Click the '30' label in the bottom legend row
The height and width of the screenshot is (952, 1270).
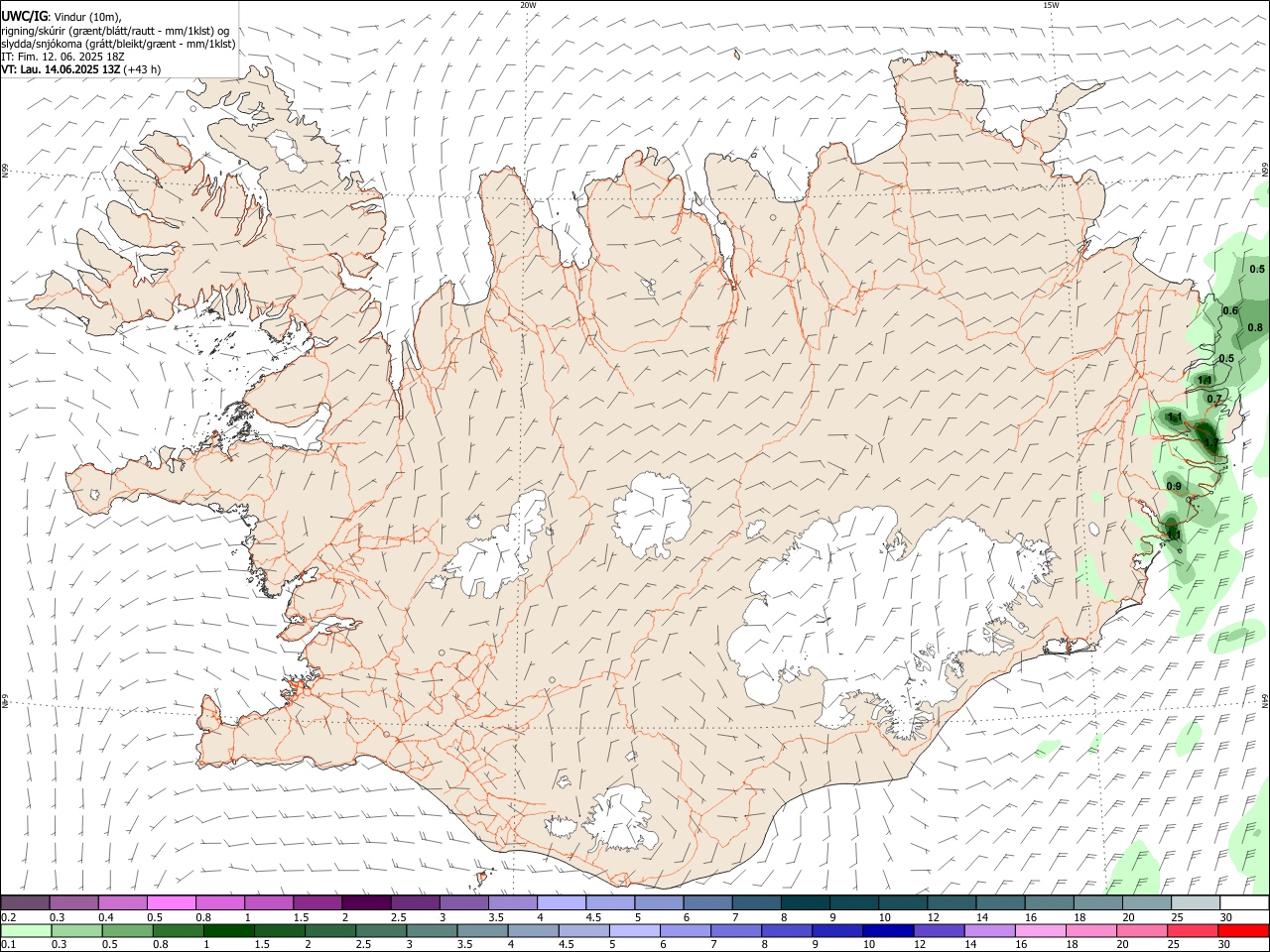[1224, 945]
